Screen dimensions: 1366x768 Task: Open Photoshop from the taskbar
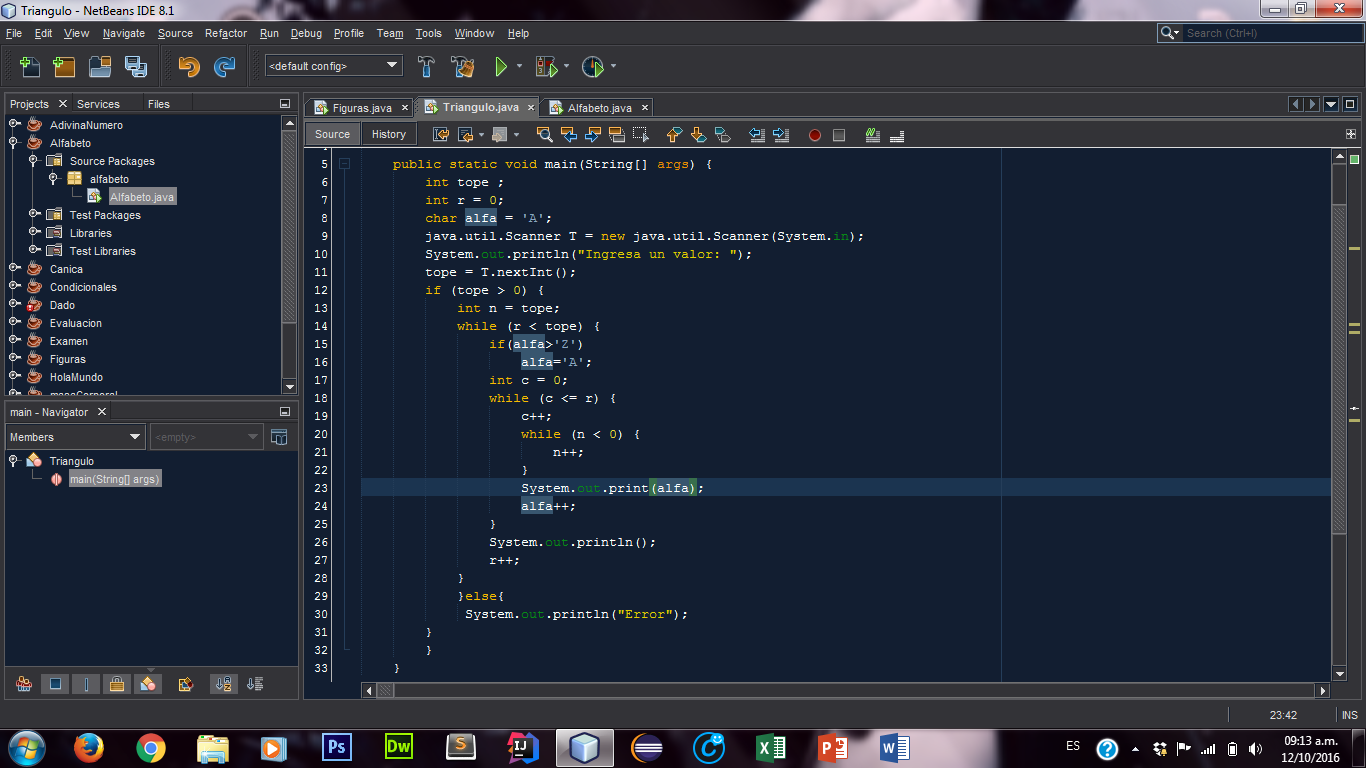[x=337, y=747]
